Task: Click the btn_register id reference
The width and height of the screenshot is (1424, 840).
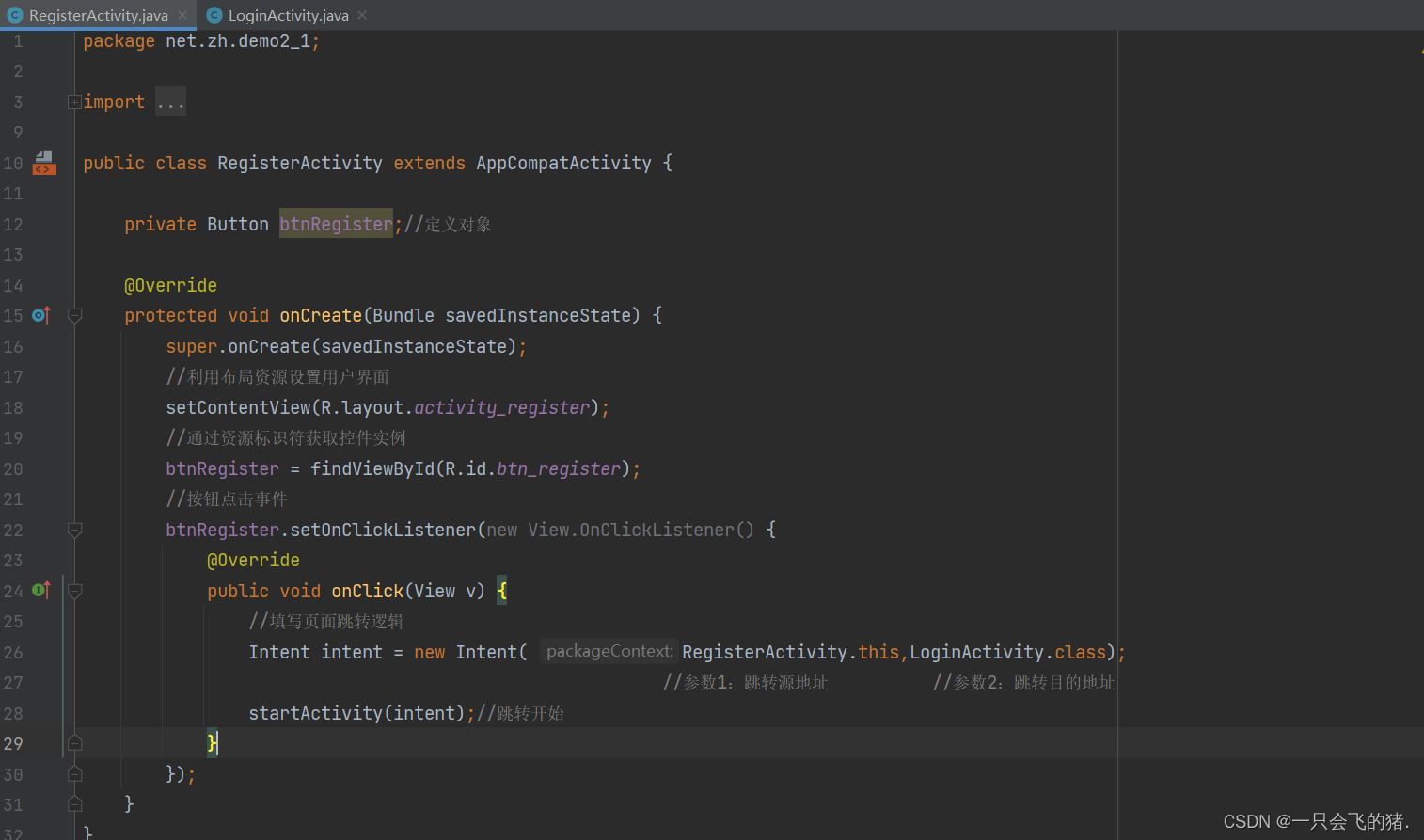Action: point(559,468)
